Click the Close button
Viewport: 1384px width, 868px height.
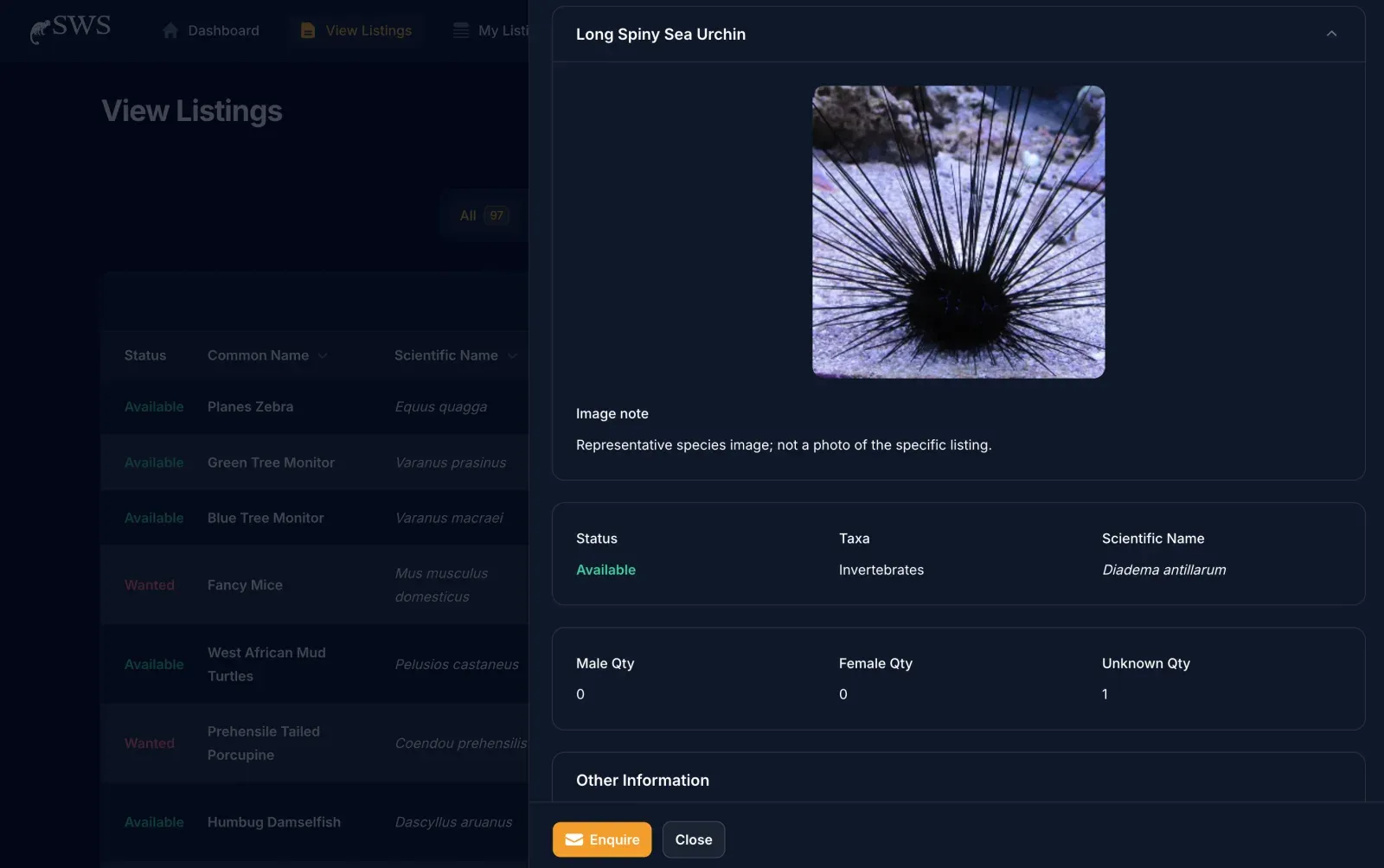694,839
